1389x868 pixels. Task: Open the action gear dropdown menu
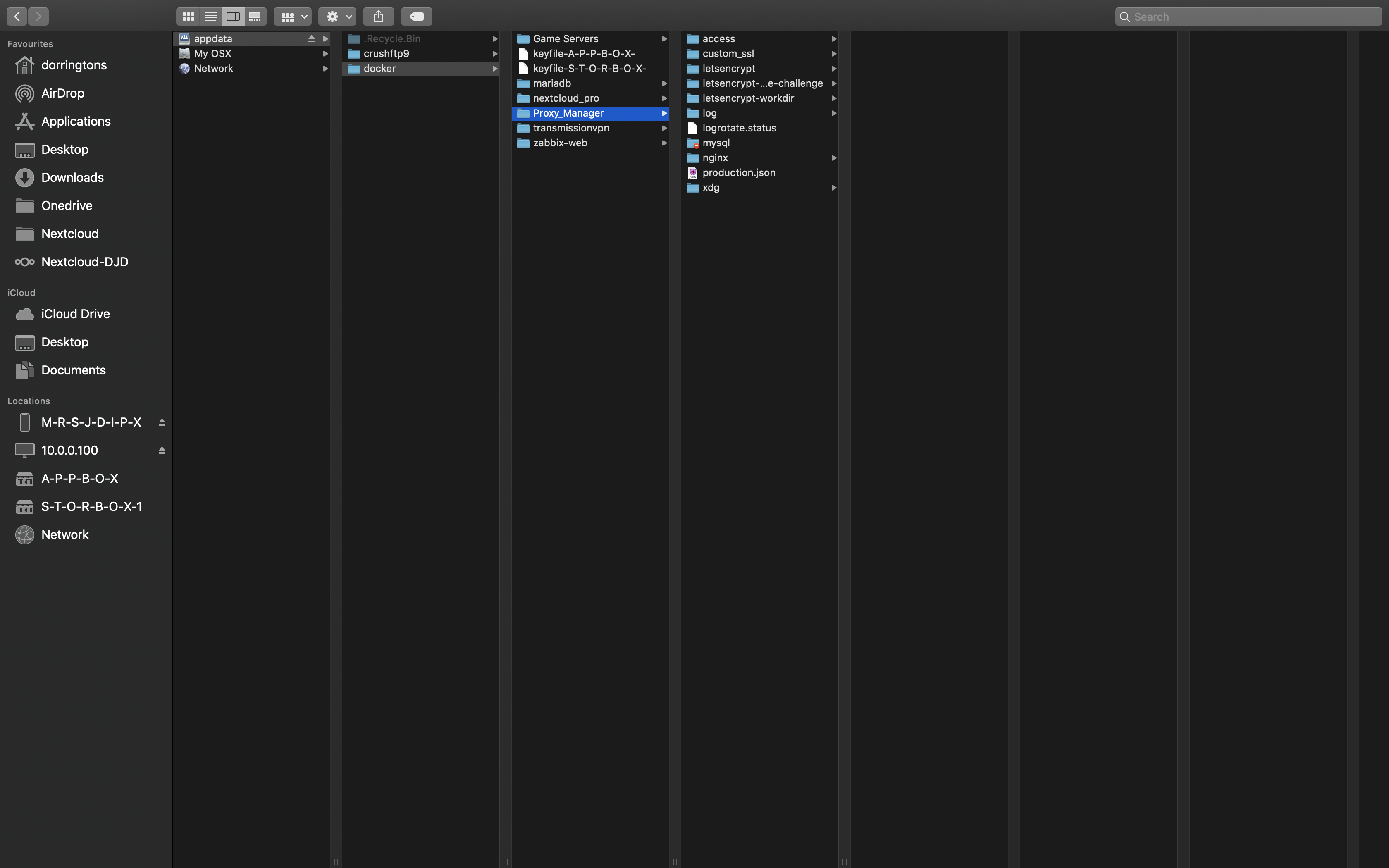(x=337, y=16)
